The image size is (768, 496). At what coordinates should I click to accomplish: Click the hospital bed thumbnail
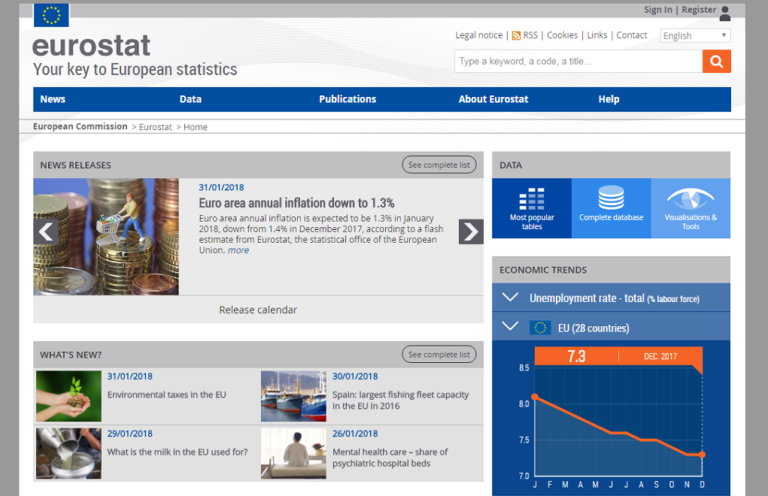(293, 453)
